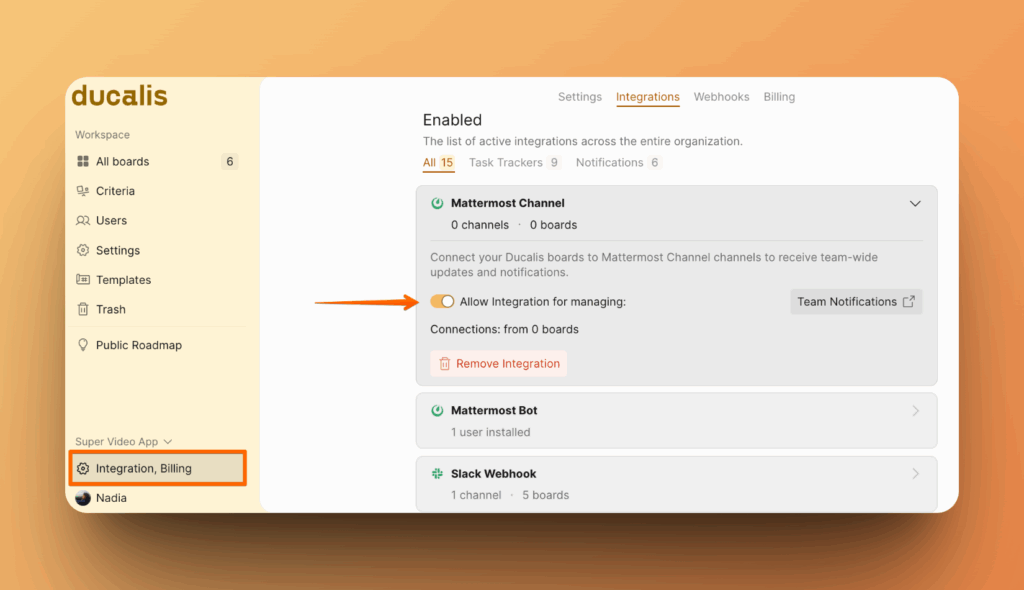The image size is (1024, 590).
Task: Collapse the Mattermost Channel section
Action: tap(914, 203)
